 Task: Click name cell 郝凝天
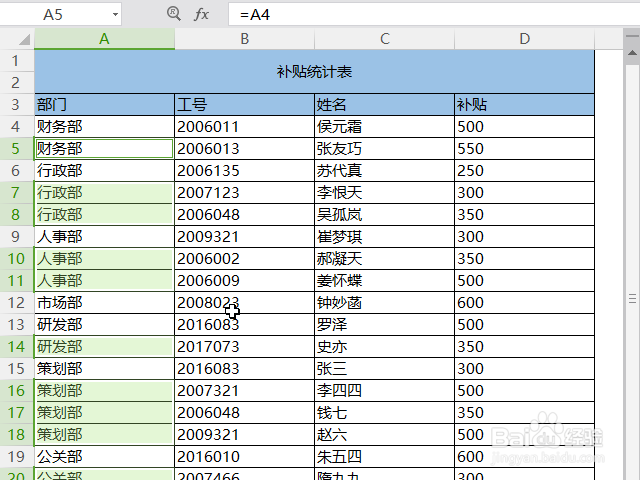coord(384,259)
